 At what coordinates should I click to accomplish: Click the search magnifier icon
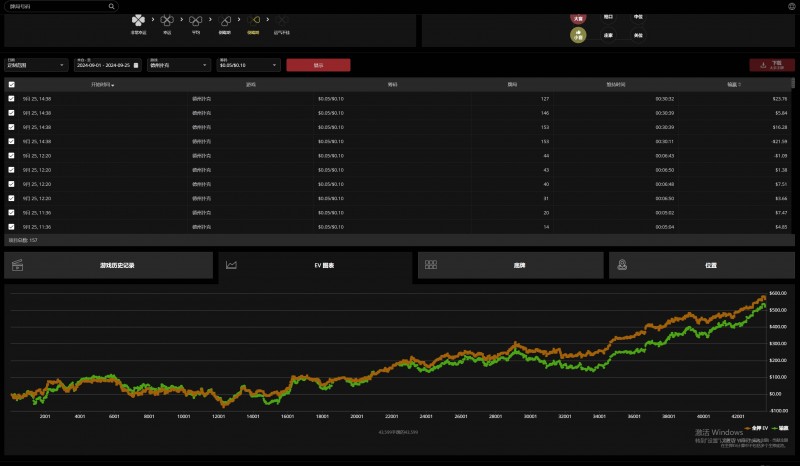coord(108,6)
